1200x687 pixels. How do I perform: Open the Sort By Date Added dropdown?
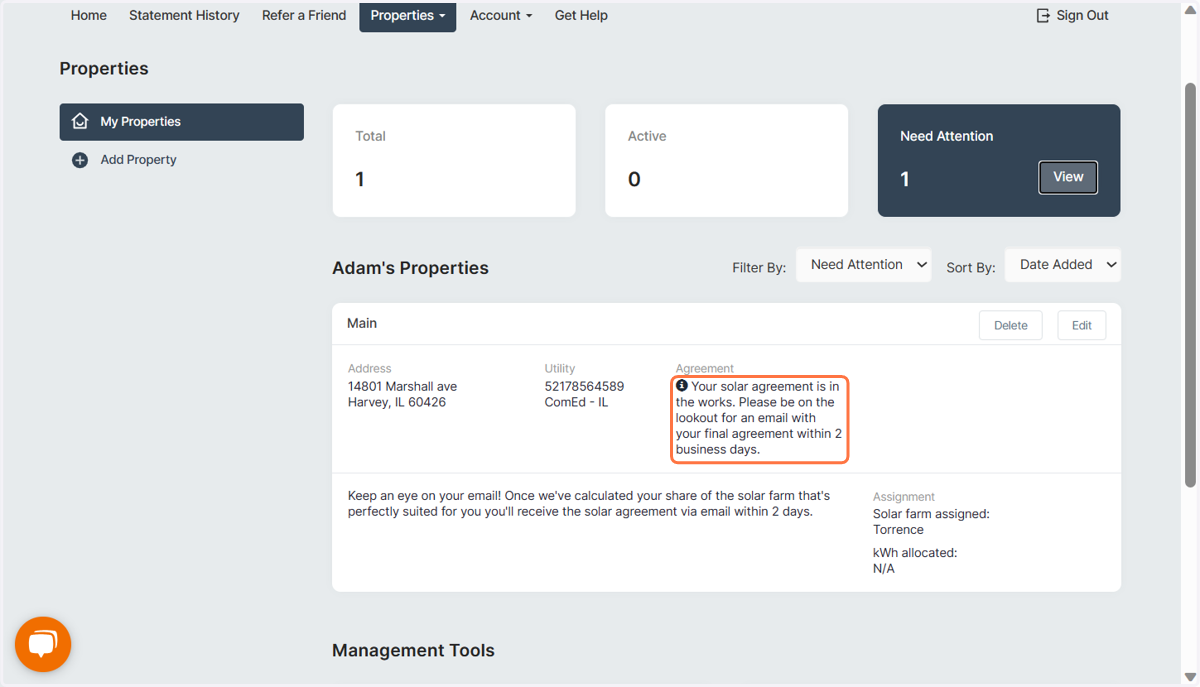[x=1063, y=265]
